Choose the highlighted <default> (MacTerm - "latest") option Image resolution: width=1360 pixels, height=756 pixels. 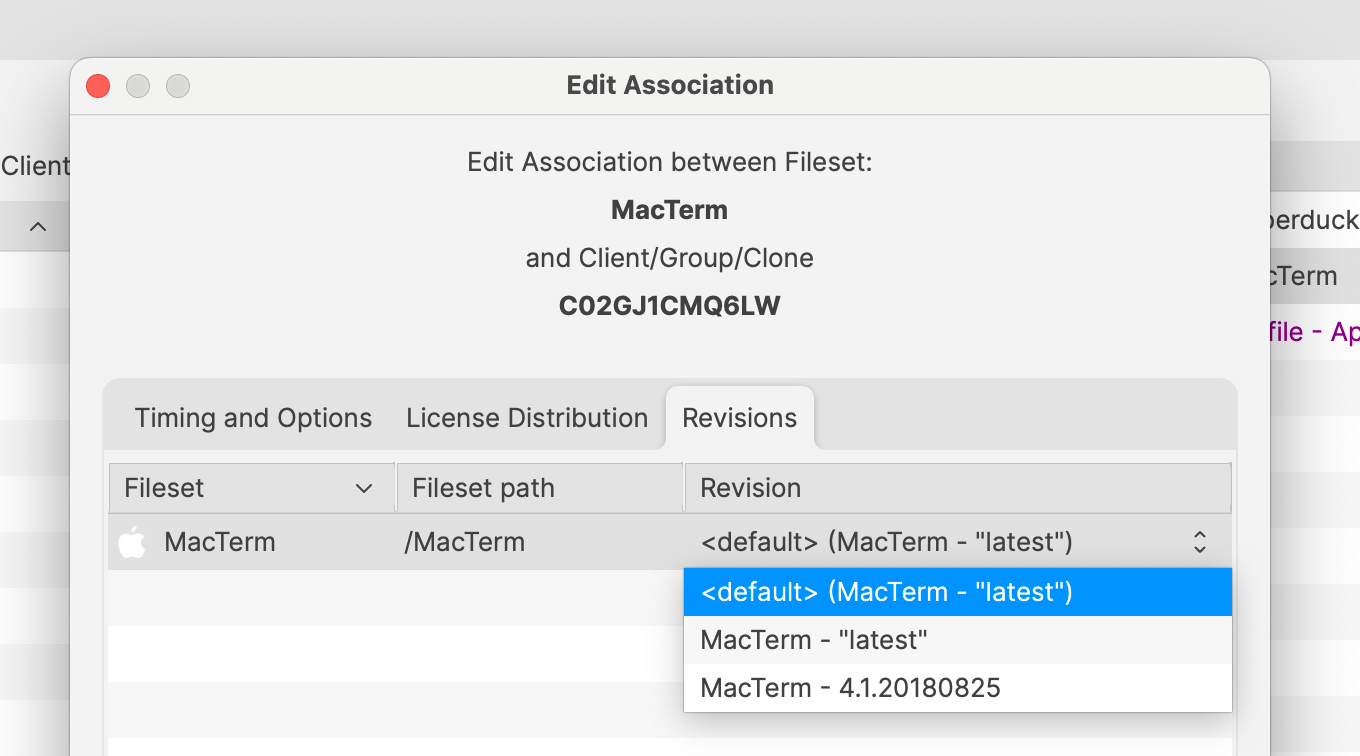pyautogui.click(x=957, y=592)
